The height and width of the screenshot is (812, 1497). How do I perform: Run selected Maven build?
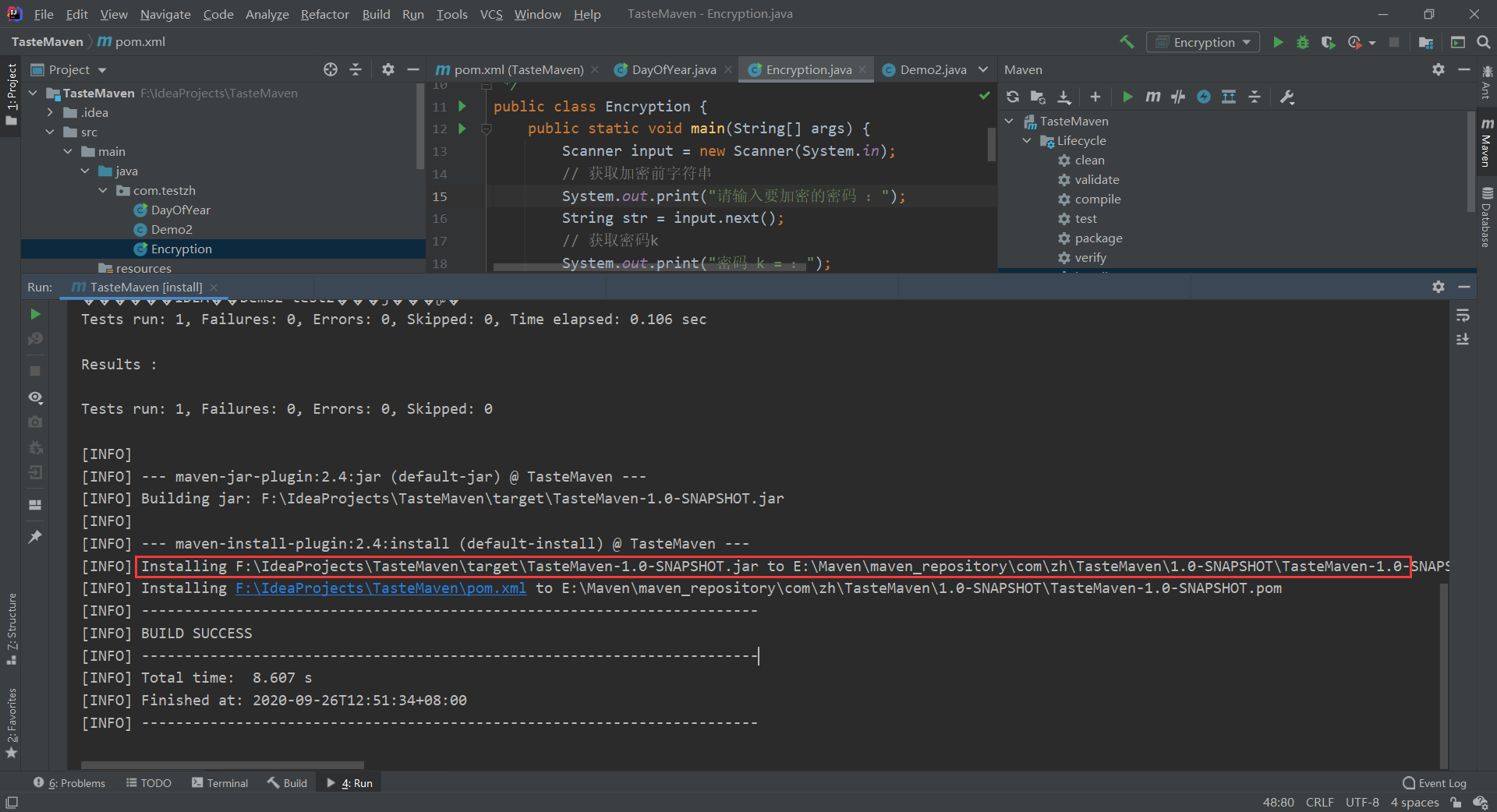[1127, 97]
